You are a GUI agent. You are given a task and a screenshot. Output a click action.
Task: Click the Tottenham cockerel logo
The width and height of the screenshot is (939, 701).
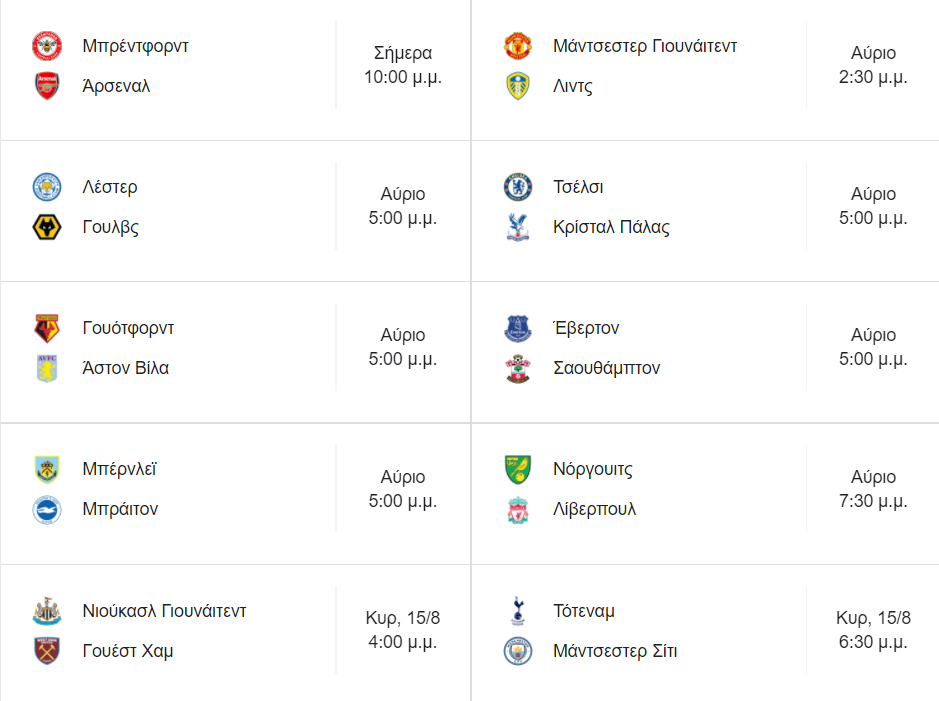click(x=517, y=611)
